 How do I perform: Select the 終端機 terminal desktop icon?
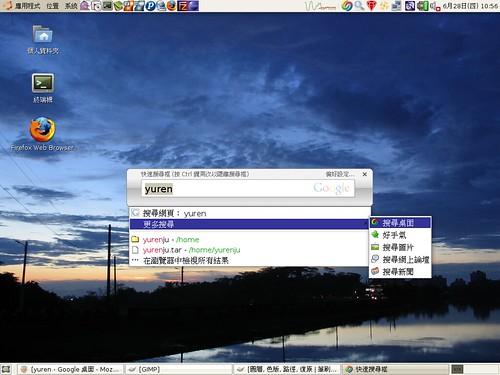[x=43, y=88]
